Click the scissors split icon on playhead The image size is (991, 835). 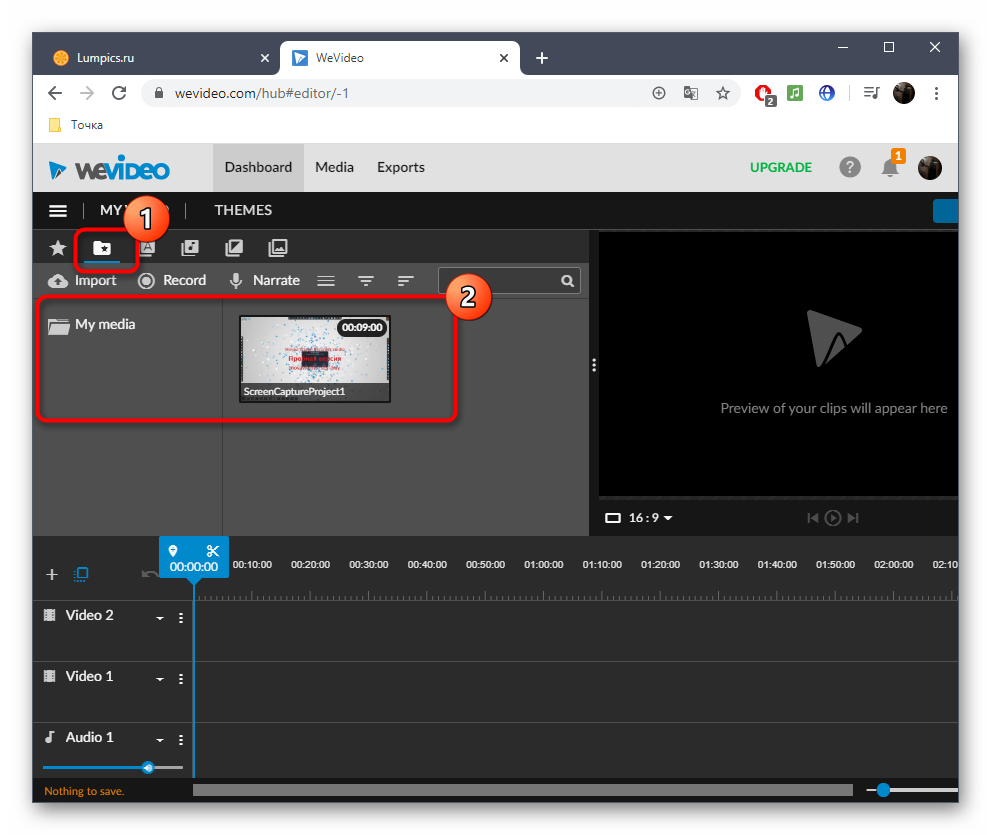click(x=212, y=551)
